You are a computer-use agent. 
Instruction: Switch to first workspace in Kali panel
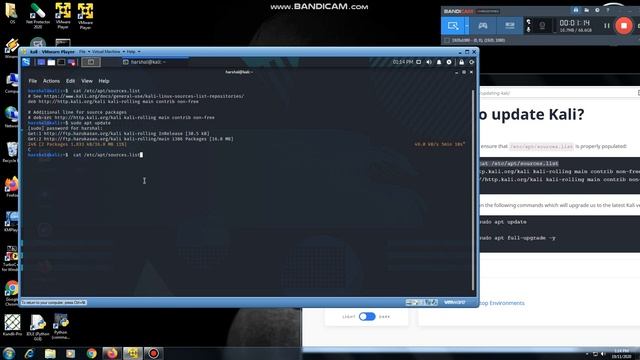click(41, 62)
